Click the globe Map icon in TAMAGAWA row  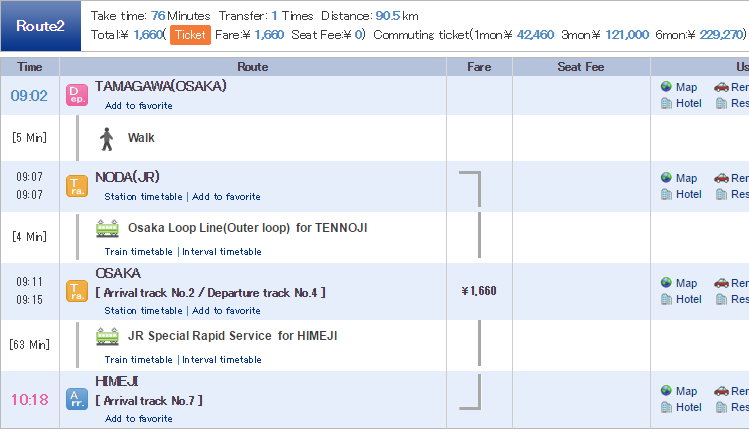666,87
